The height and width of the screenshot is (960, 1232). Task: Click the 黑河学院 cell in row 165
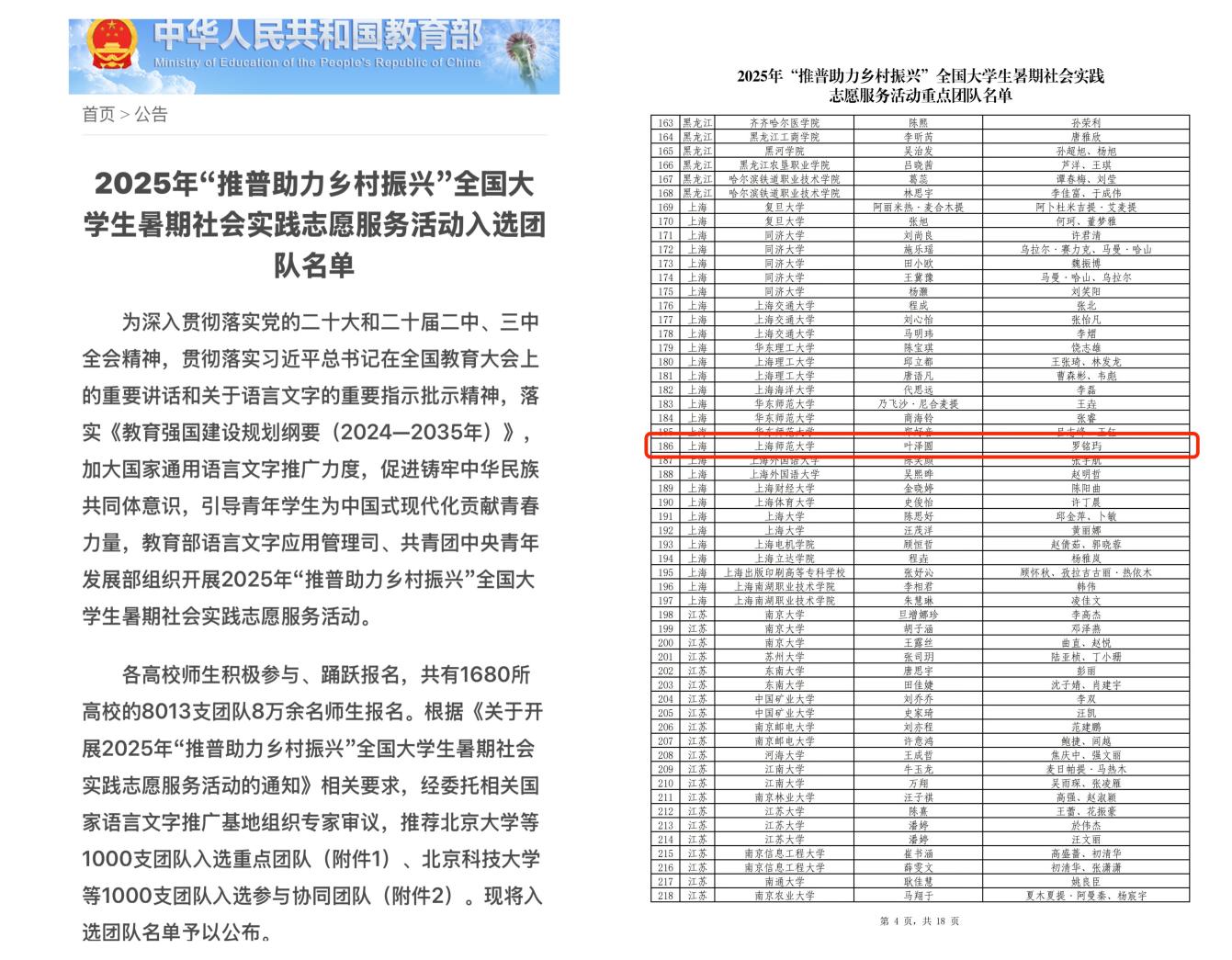(784, 151)
